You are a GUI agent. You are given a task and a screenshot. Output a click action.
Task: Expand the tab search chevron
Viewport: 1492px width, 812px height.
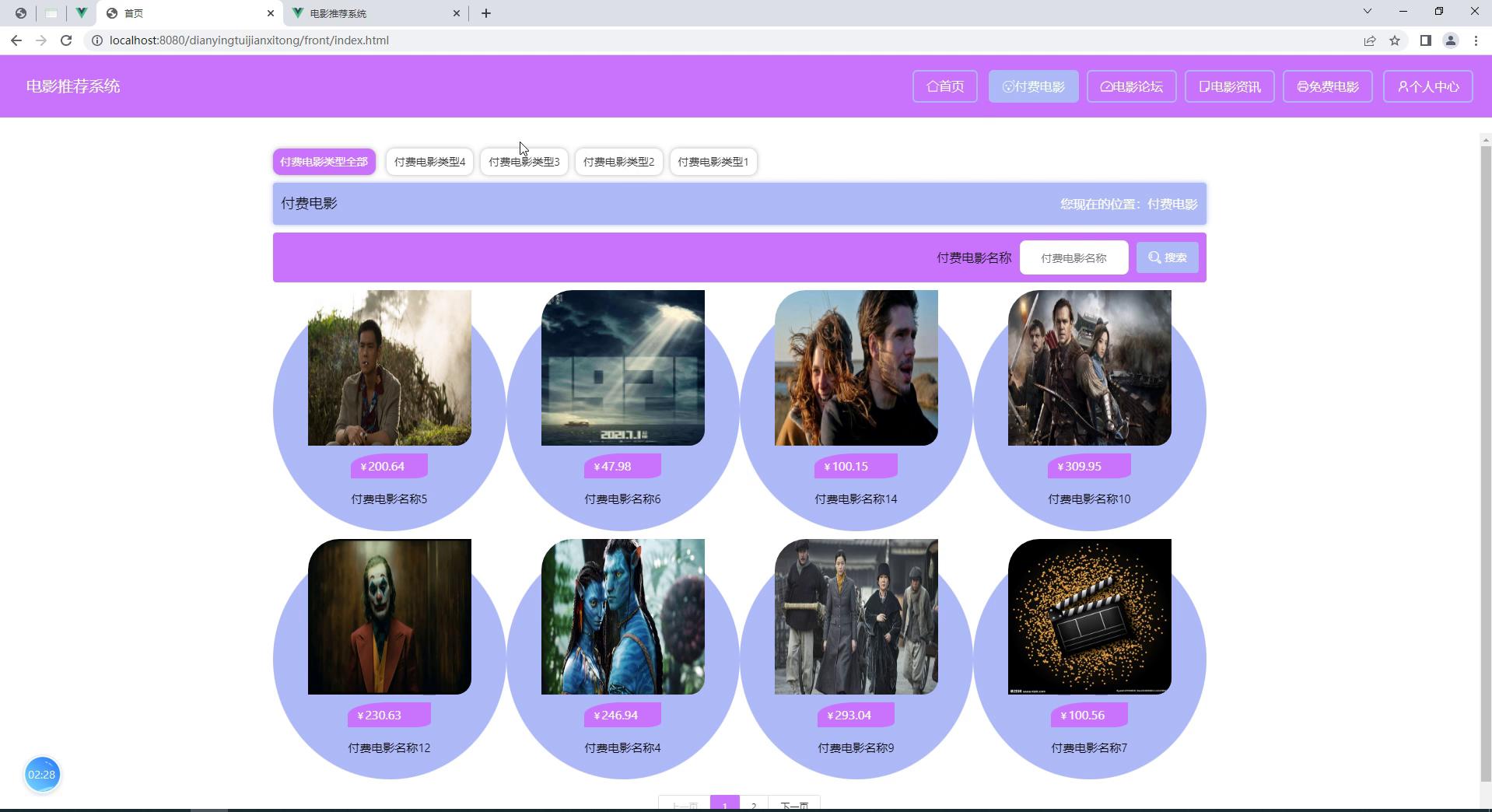(1368, 11)
